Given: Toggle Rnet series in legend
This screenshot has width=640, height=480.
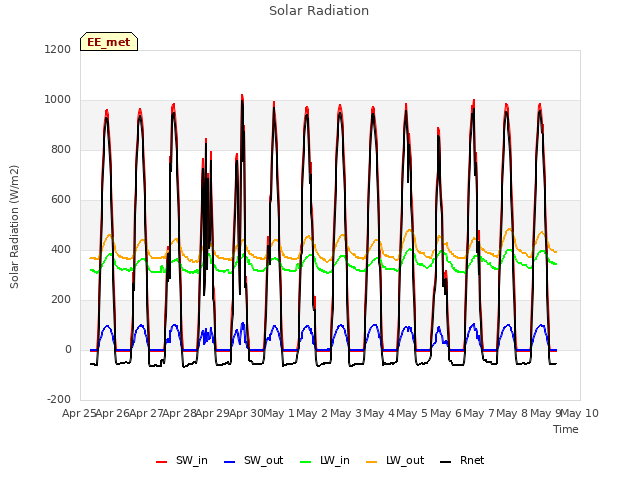Looking at the screenshot, I should click(x=462, y=460).
